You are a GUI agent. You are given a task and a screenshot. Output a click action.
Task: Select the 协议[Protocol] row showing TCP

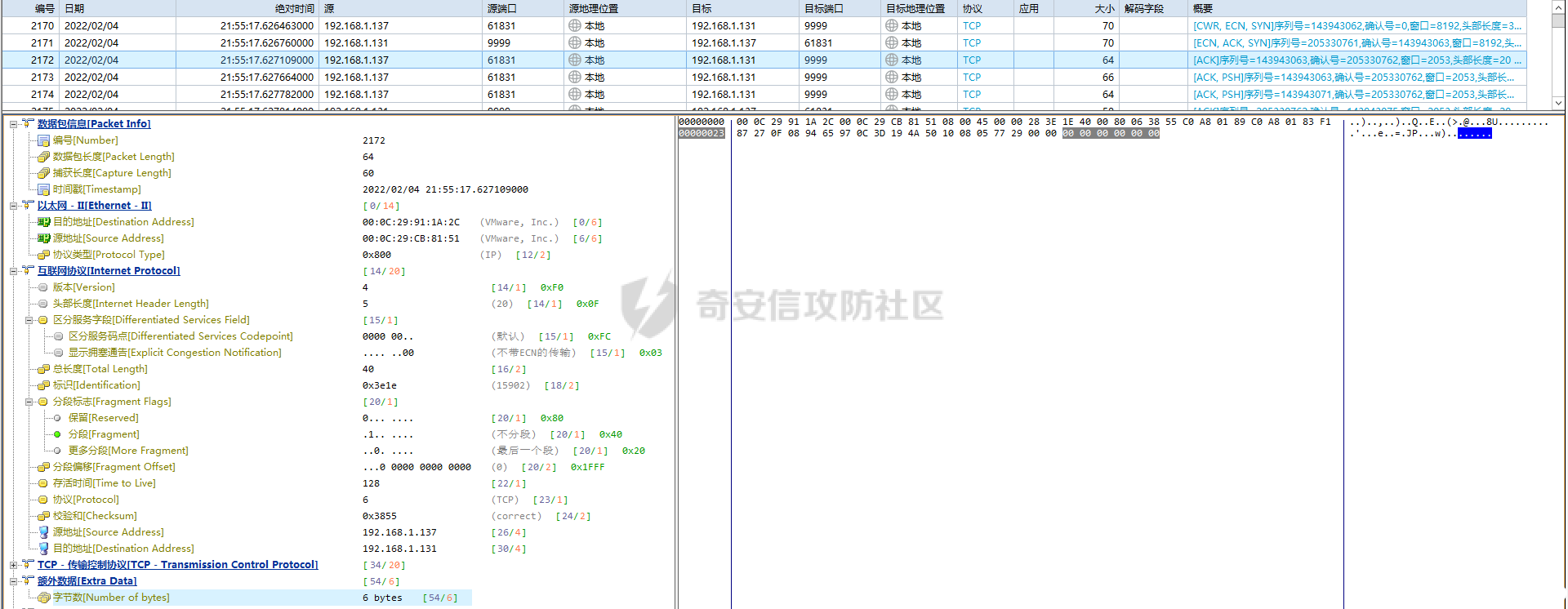click(x=86, y=500)
